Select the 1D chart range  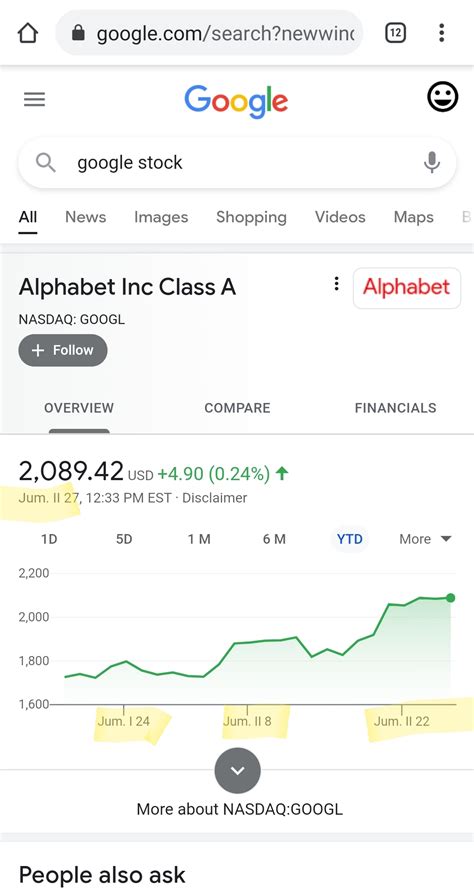click(x=49, y=539)
